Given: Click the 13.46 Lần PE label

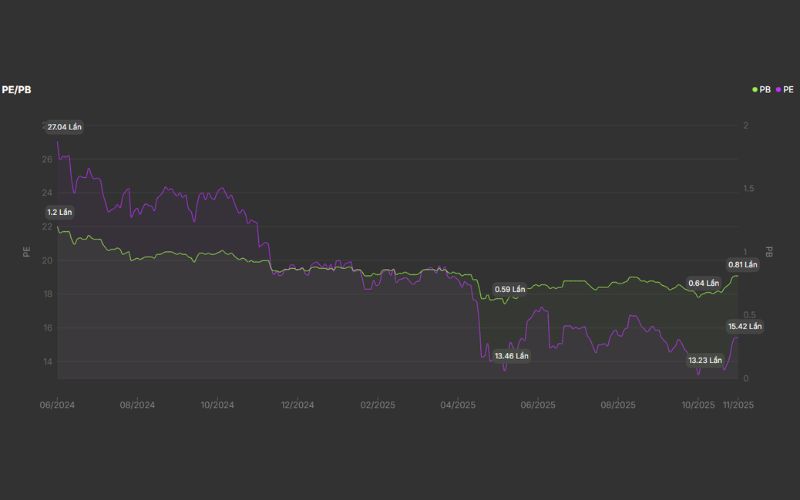Looking at the screenshot, I should (x=511, y=355).
